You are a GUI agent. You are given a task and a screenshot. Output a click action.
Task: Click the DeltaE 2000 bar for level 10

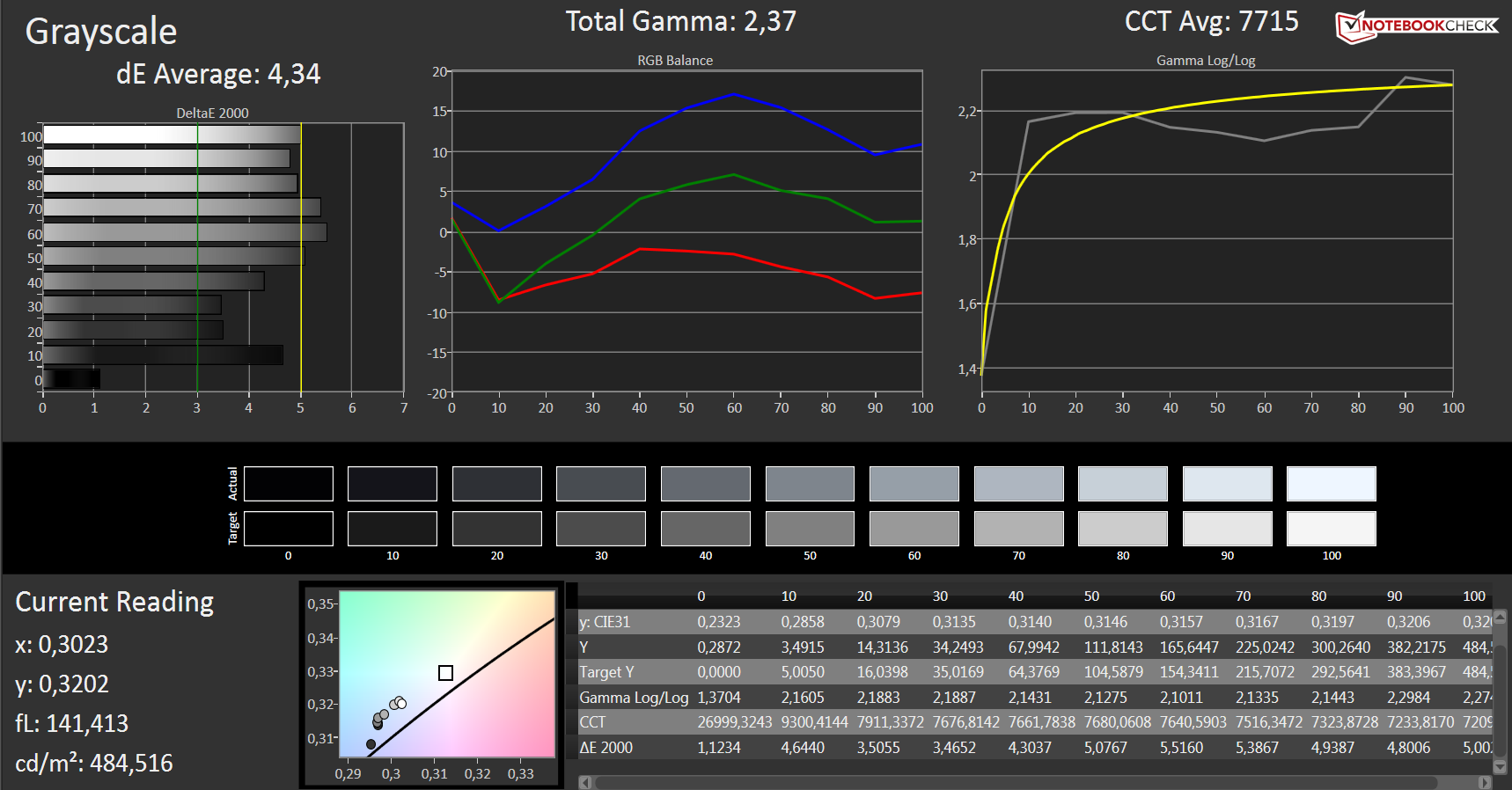pos(163,355)
